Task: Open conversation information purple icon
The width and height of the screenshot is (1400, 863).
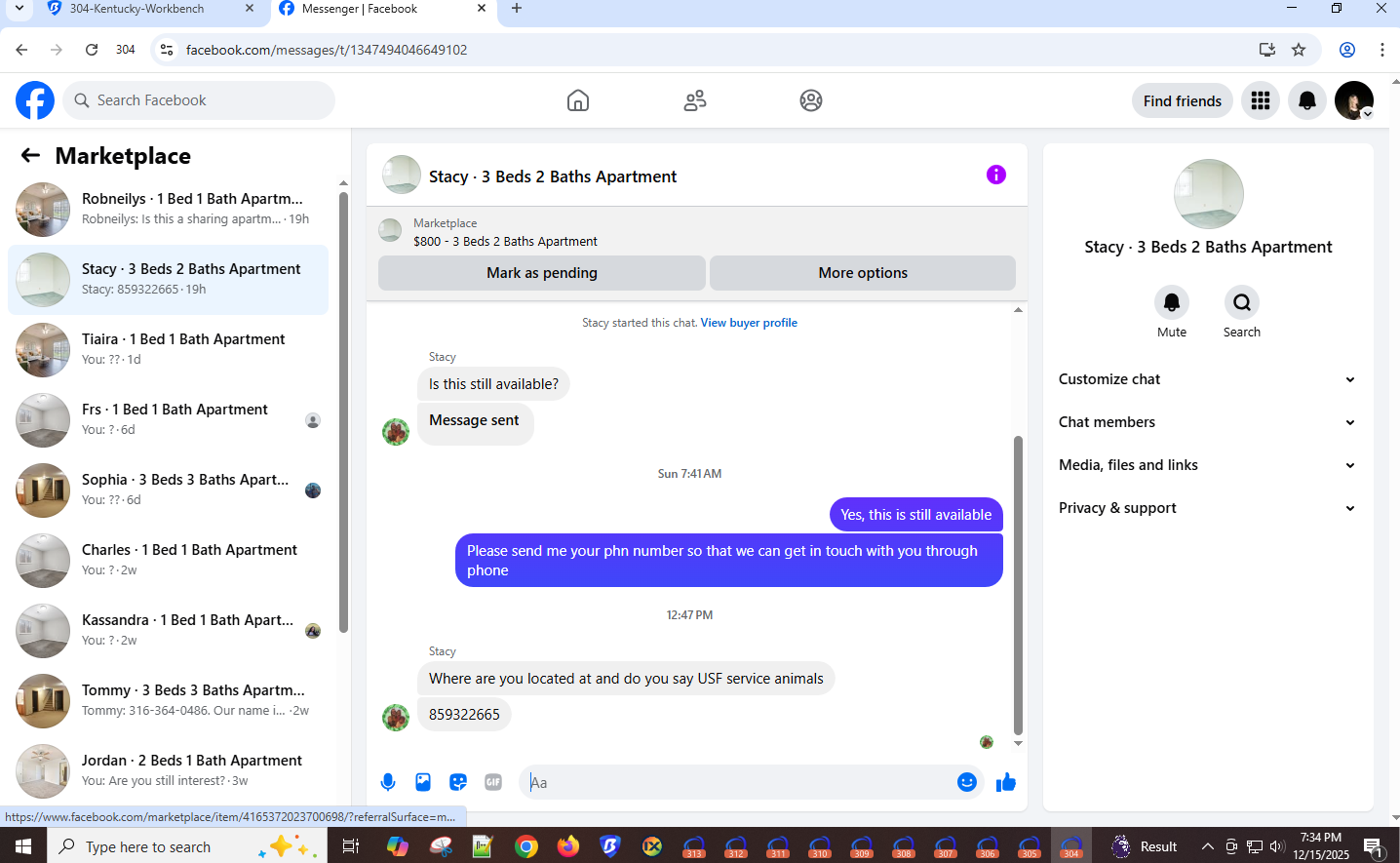Action: (995, 175)
